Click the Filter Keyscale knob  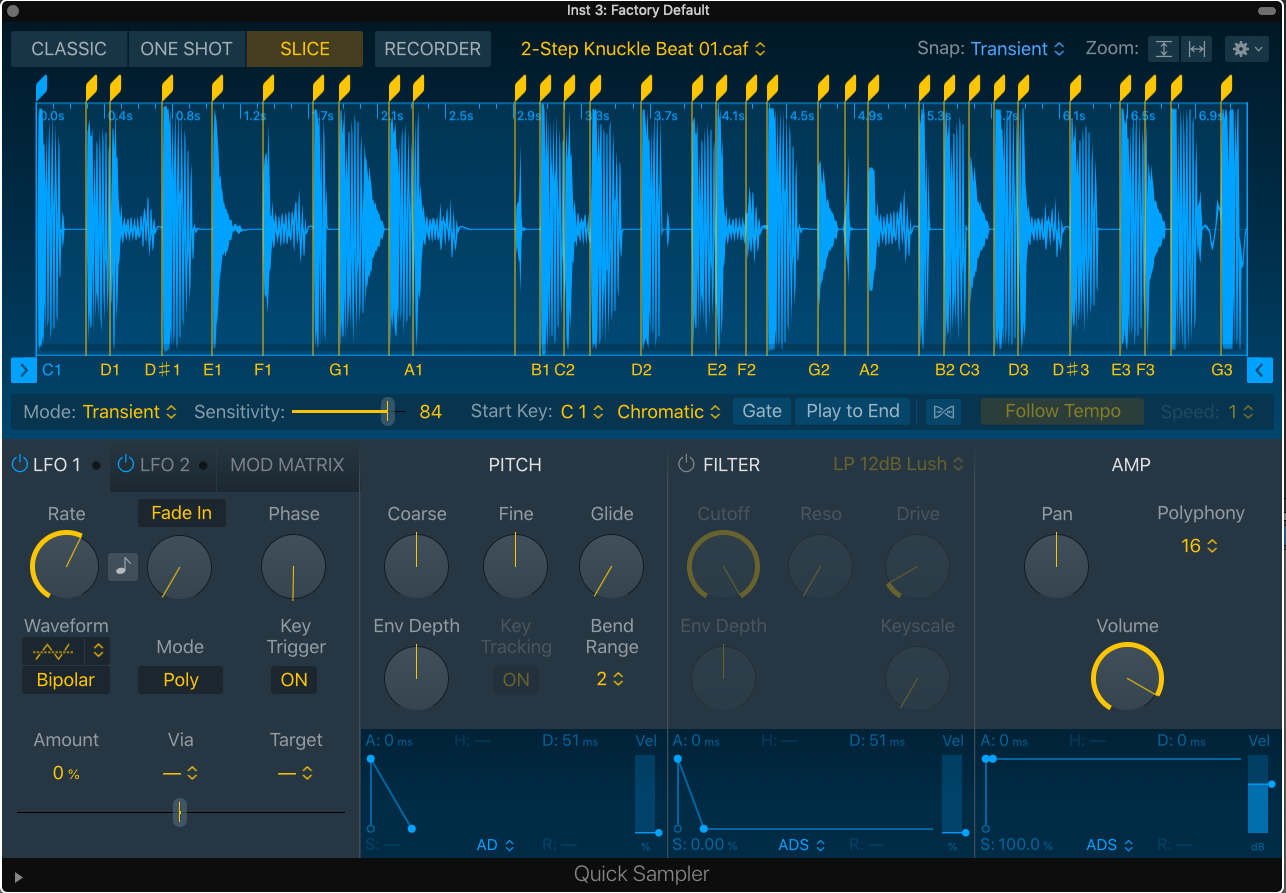click(918, 678)
